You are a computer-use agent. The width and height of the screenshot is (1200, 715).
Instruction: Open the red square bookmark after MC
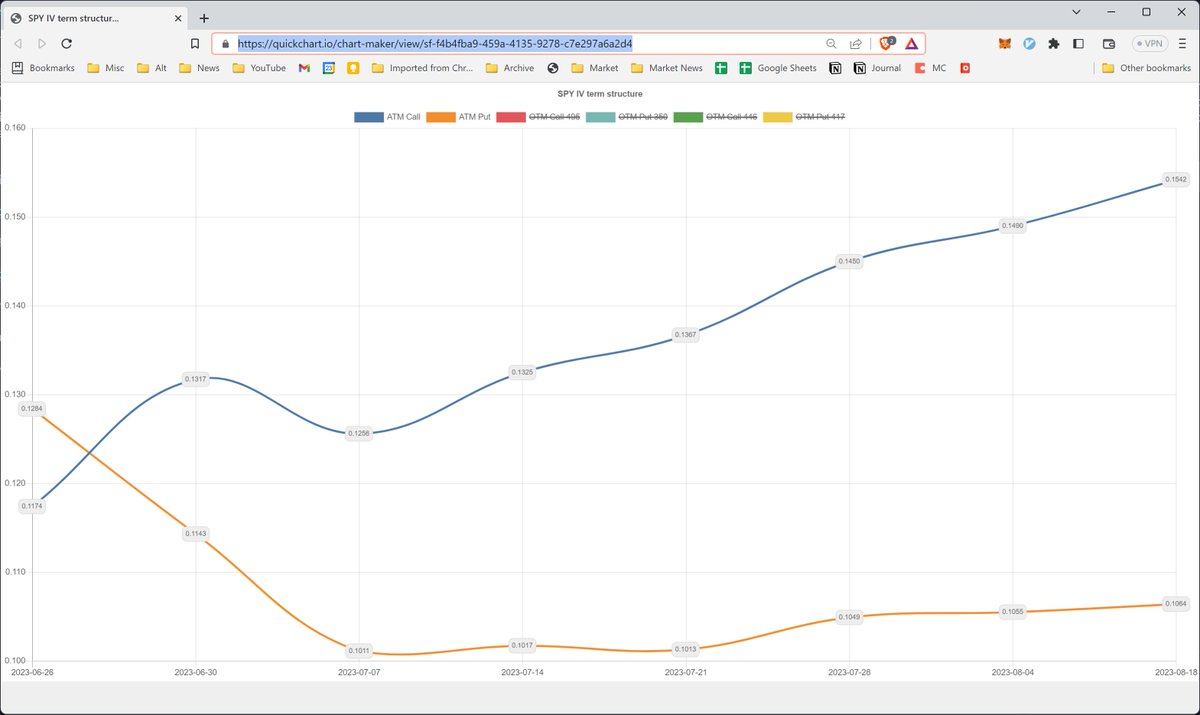click(965, 68)
